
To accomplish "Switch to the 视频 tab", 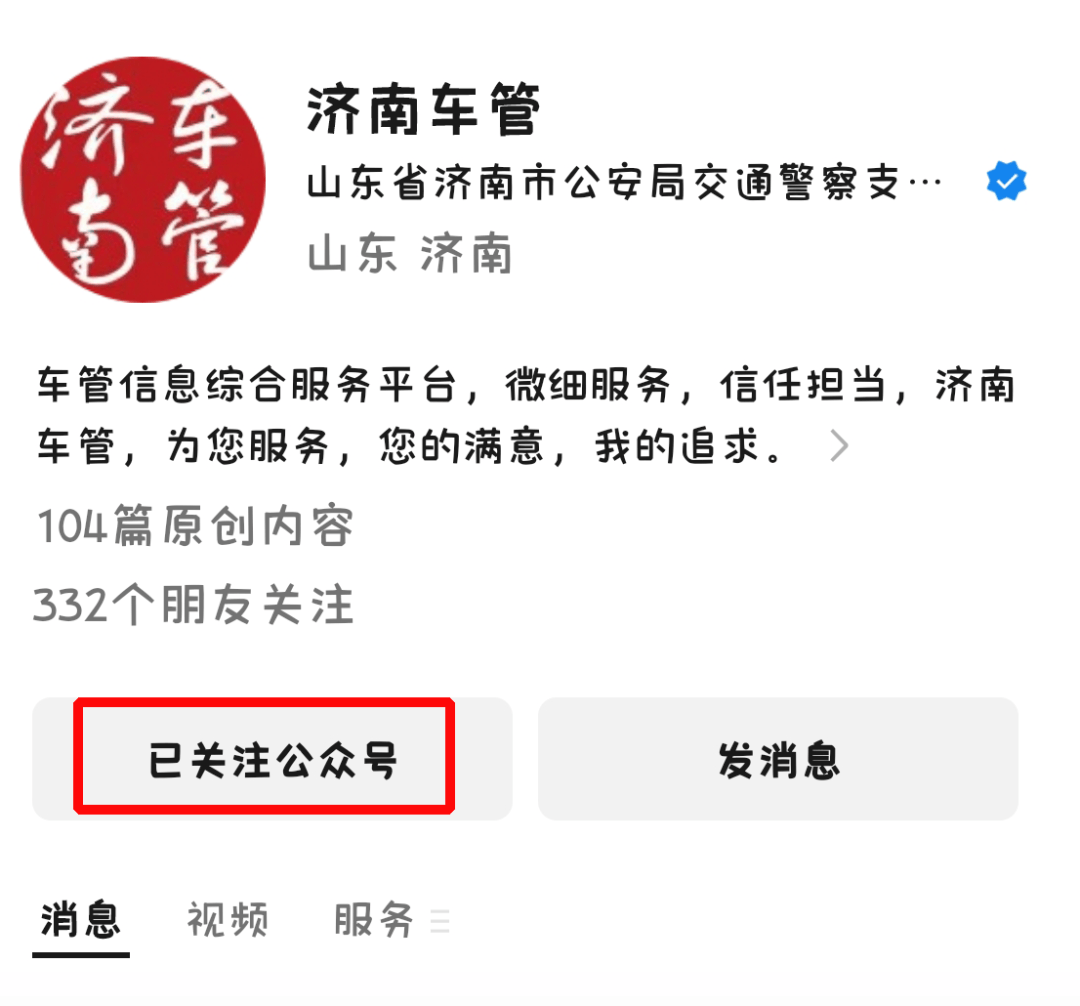I will tap(227, 919).
